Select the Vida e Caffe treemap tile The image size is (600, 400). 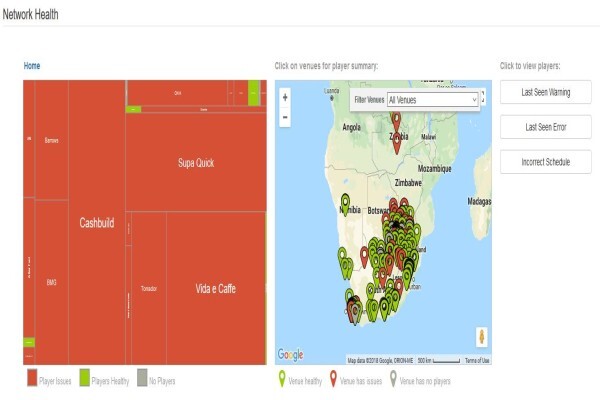click(216, 288)
